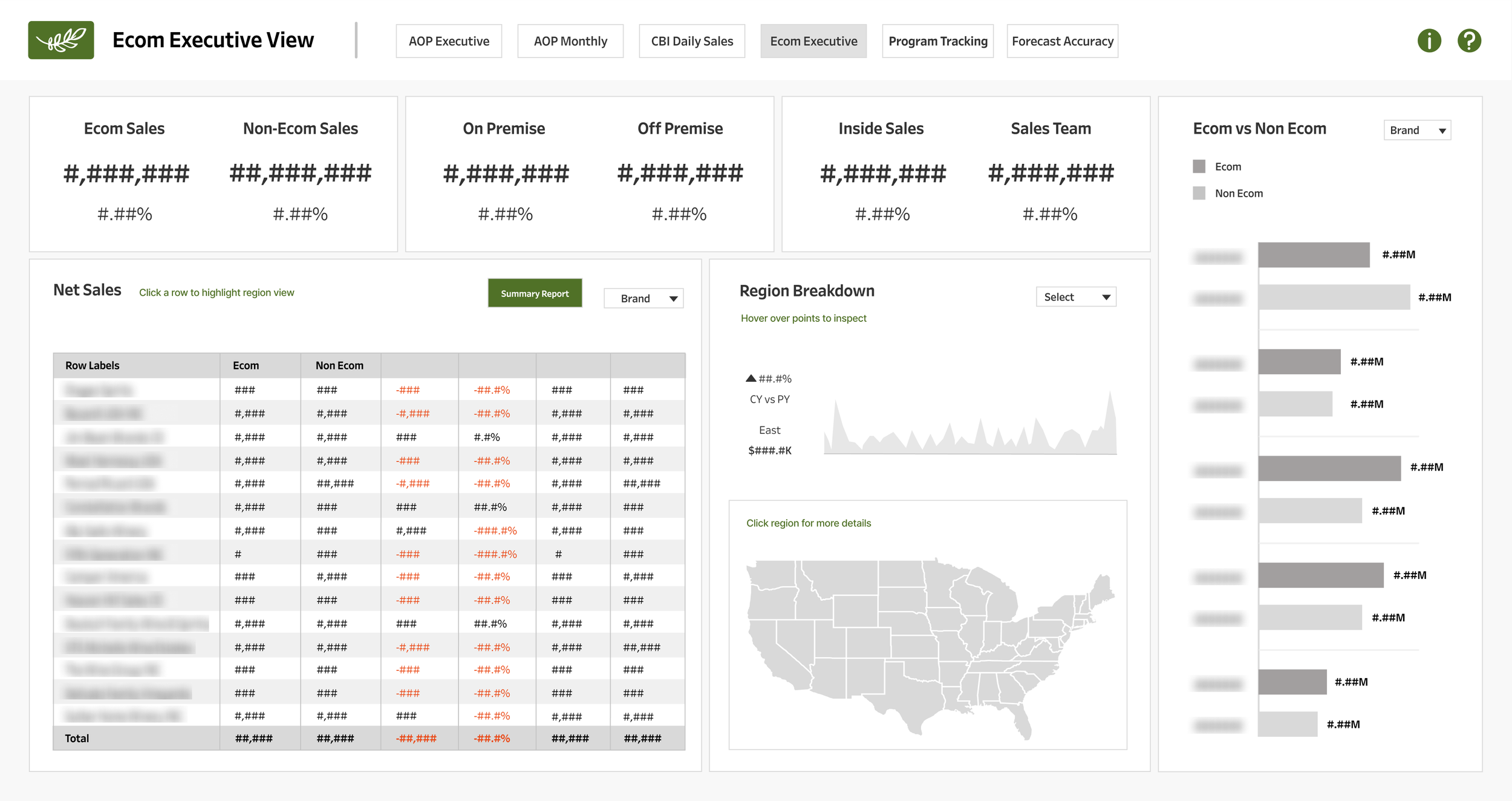1512x801 pixels.
Task: Open the Forecast Accuracy tab
Action: 1062,41
